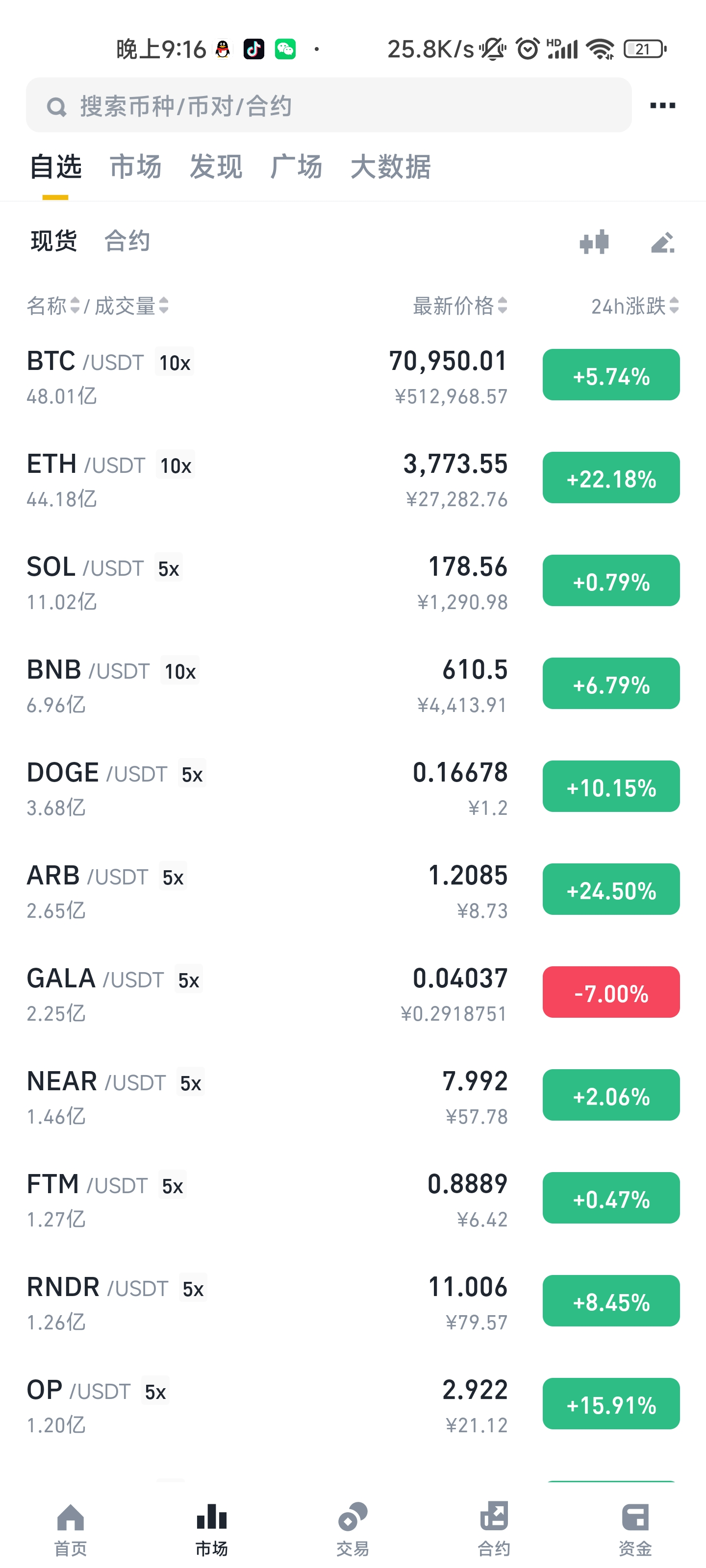Screen dimensions: 706x1568
Task: Switch to the 合约 sub-tab under 自选
Action: click(126, 241)
